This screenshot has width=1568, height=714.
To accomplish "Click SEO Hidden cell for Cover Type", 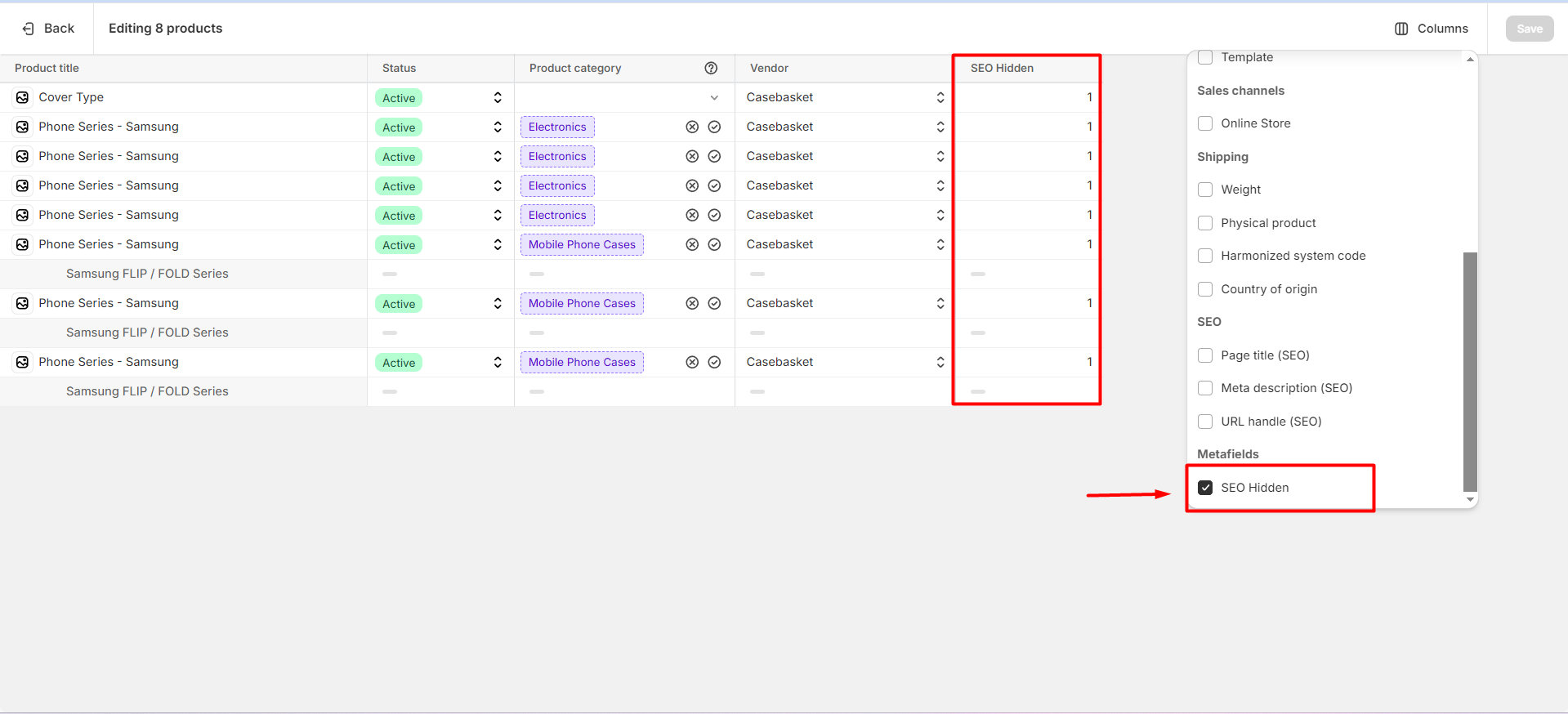I will pyautogui.click(x=1026, y=97).
